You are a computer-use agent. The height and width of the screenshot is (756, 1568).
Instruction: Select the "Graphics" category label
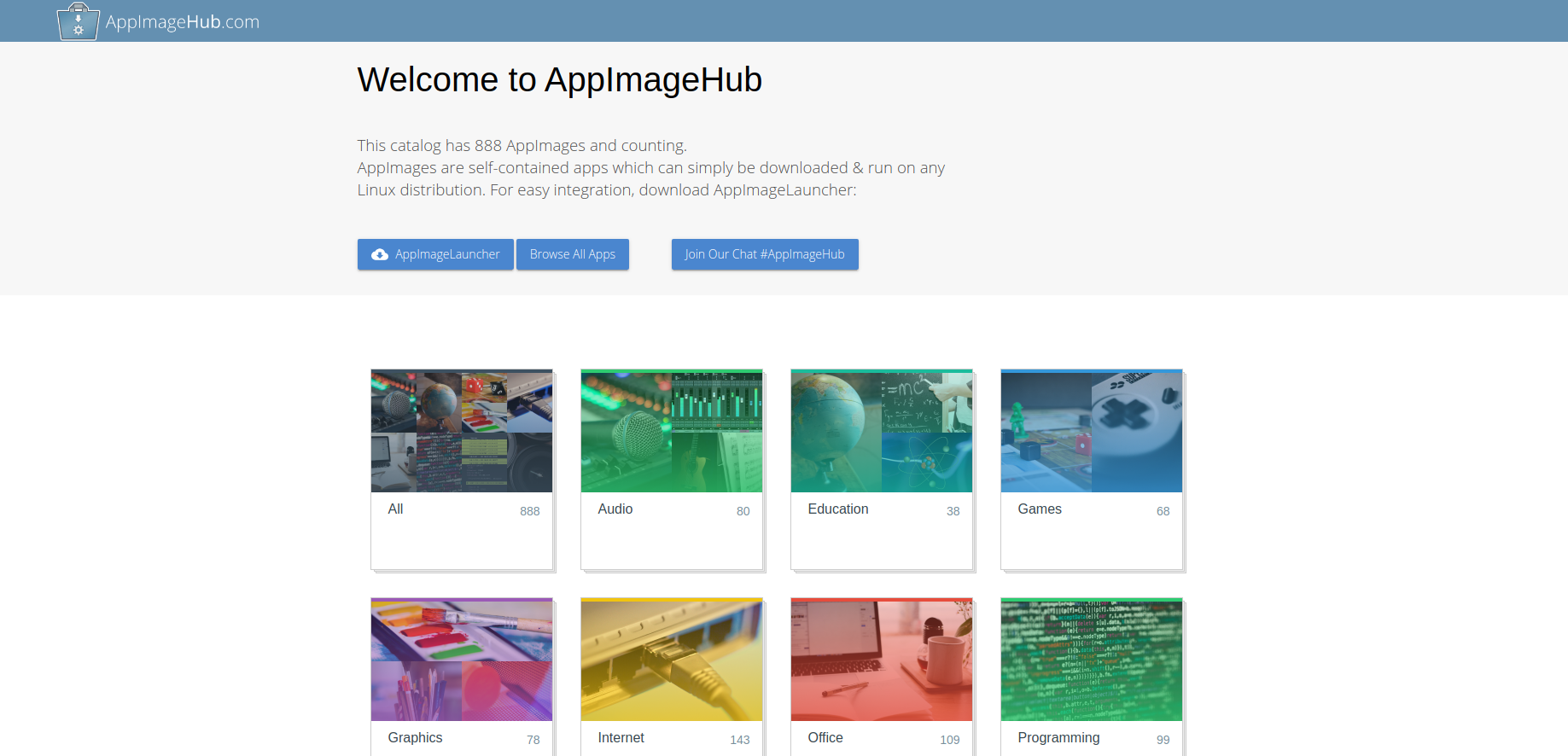tap(415, 738)
